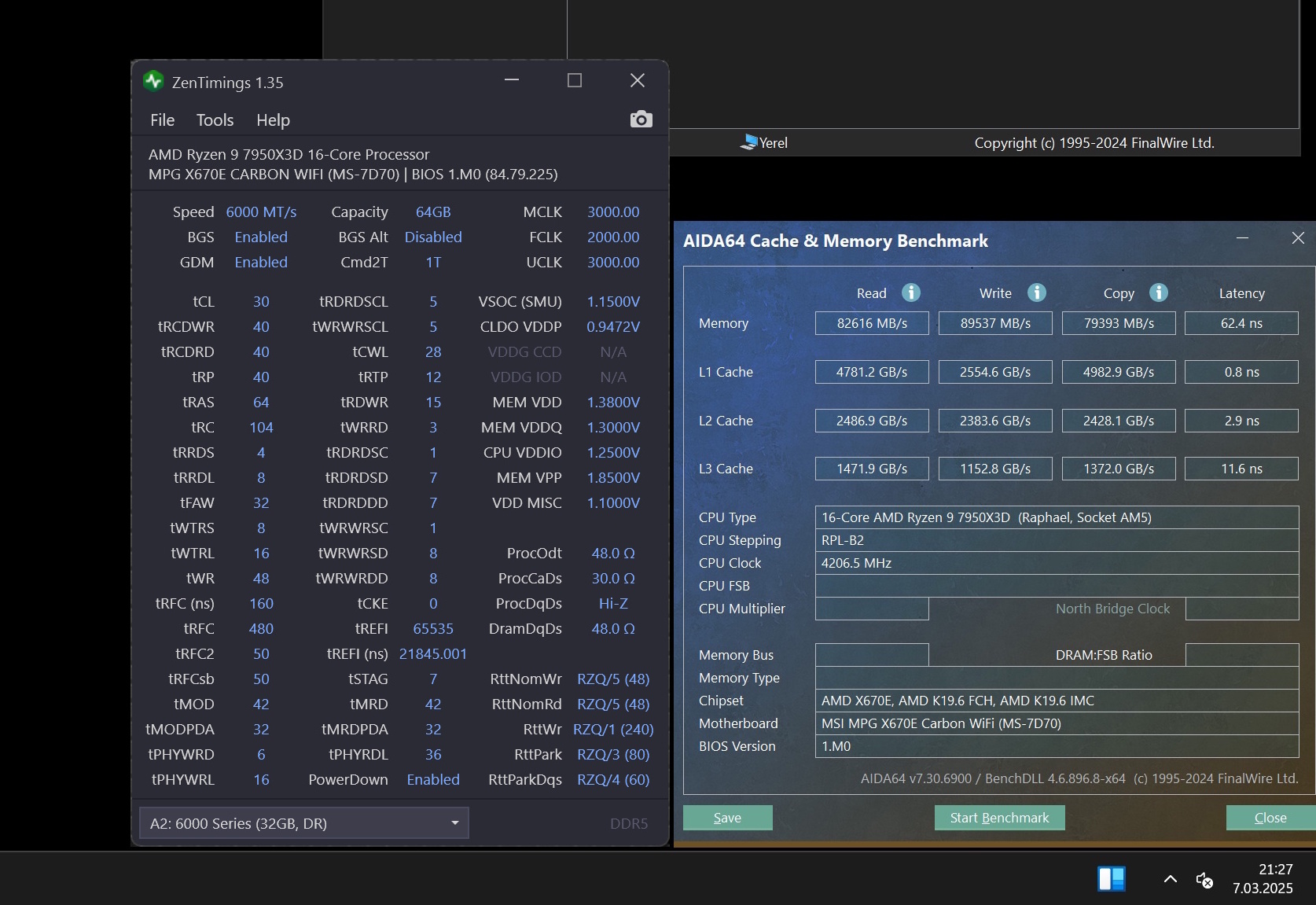The height and width of the screenshot is (905, 1316).
Task: Open the File menu in ZenTimings
Action: click(163, 120)
